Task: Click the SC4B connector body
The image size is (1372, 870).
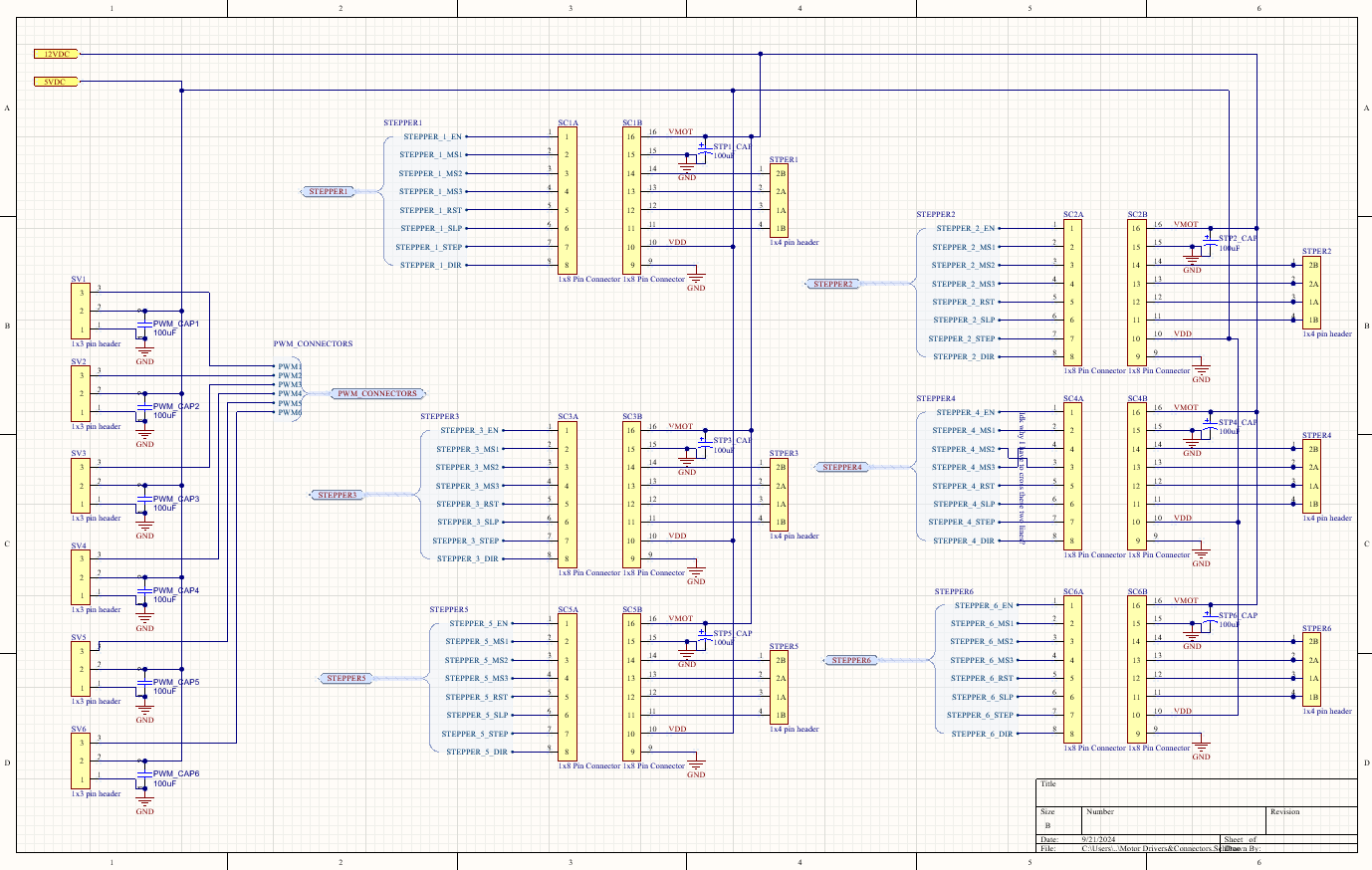Action: (1136, 477)
